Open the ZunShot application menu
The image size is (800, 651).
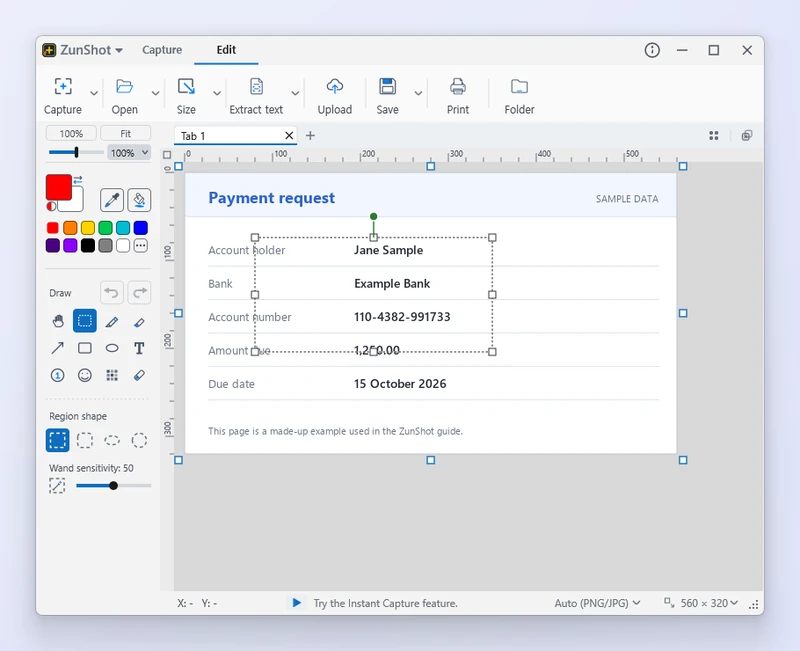pos(83,50)
